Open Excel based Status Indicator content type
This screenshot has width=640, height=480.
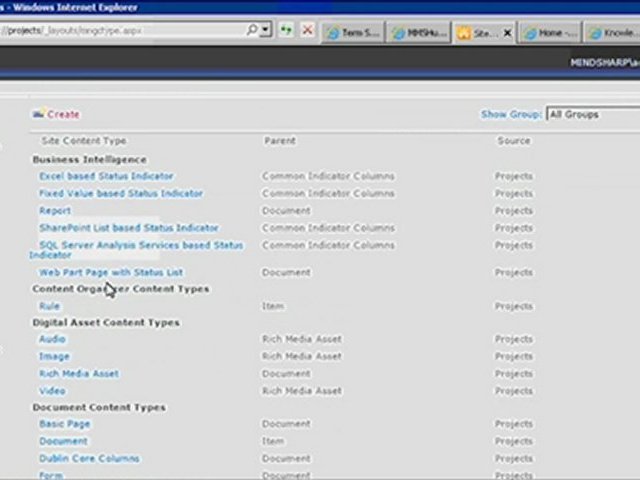click(x=106, y=176)
